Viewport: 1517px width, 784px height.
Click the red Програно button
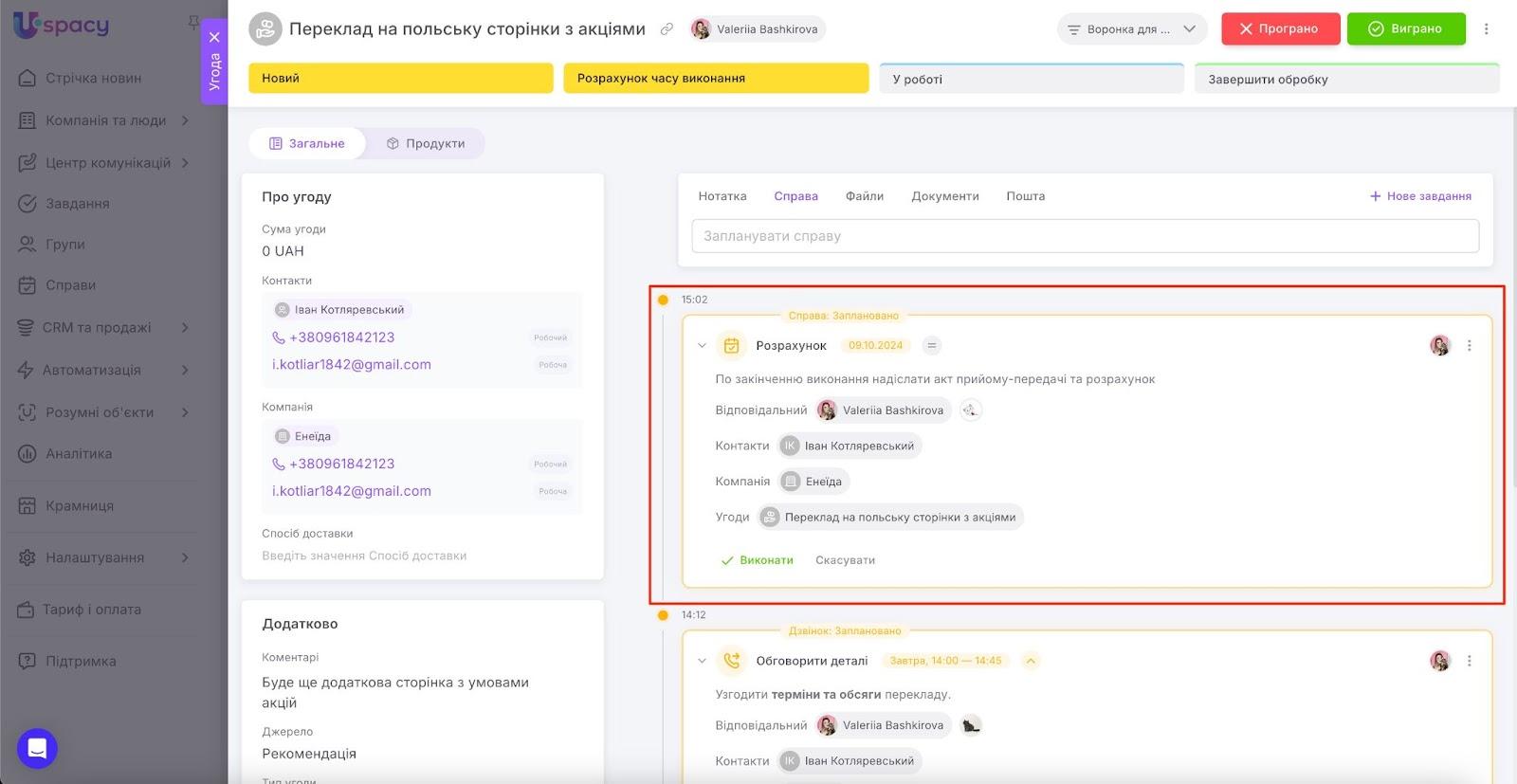pyautogui.click(x=1279, y=29)
